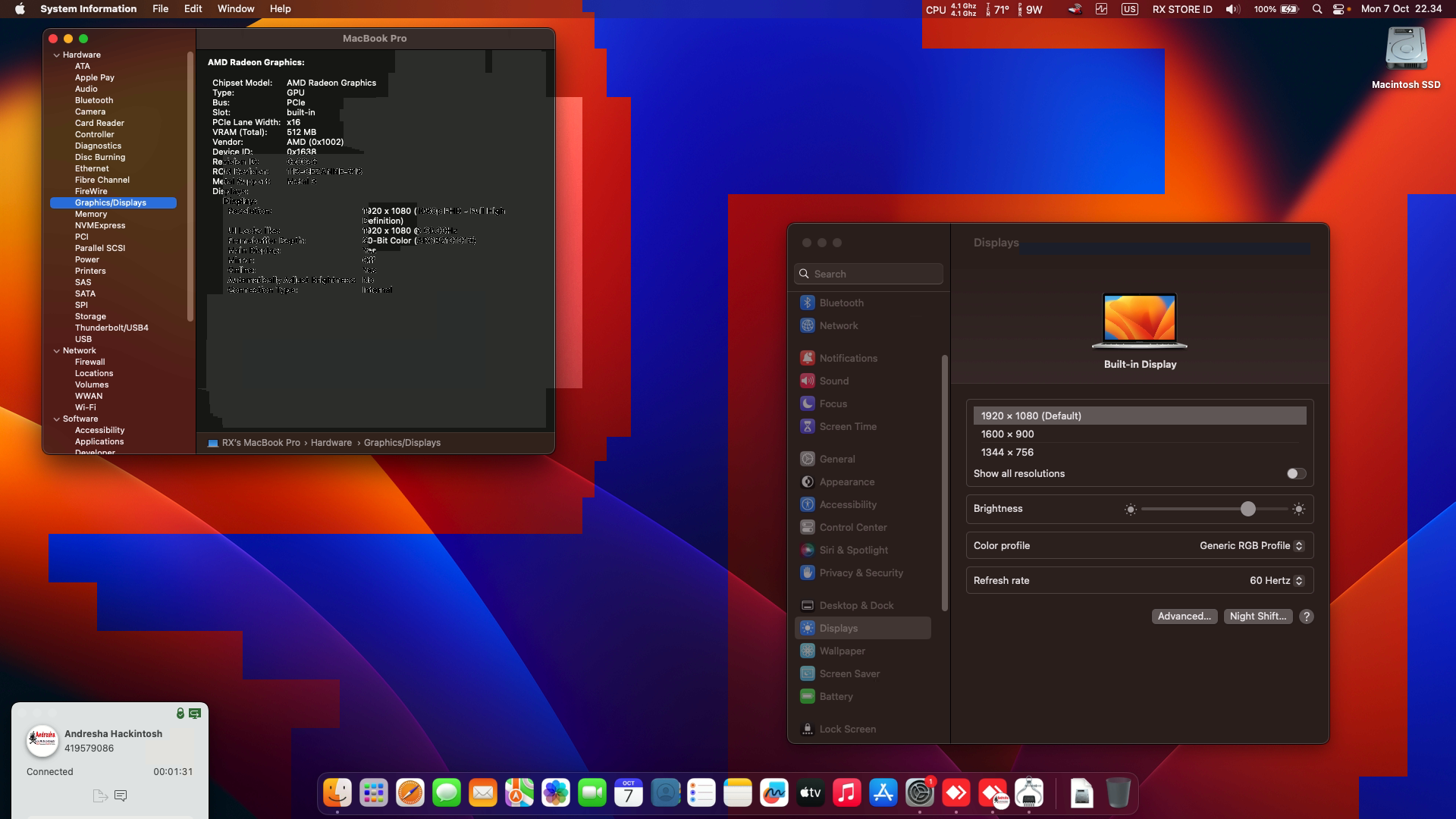The image size is (1456, 819).
Task: Open Messages app in Dock
Action: 447,793
